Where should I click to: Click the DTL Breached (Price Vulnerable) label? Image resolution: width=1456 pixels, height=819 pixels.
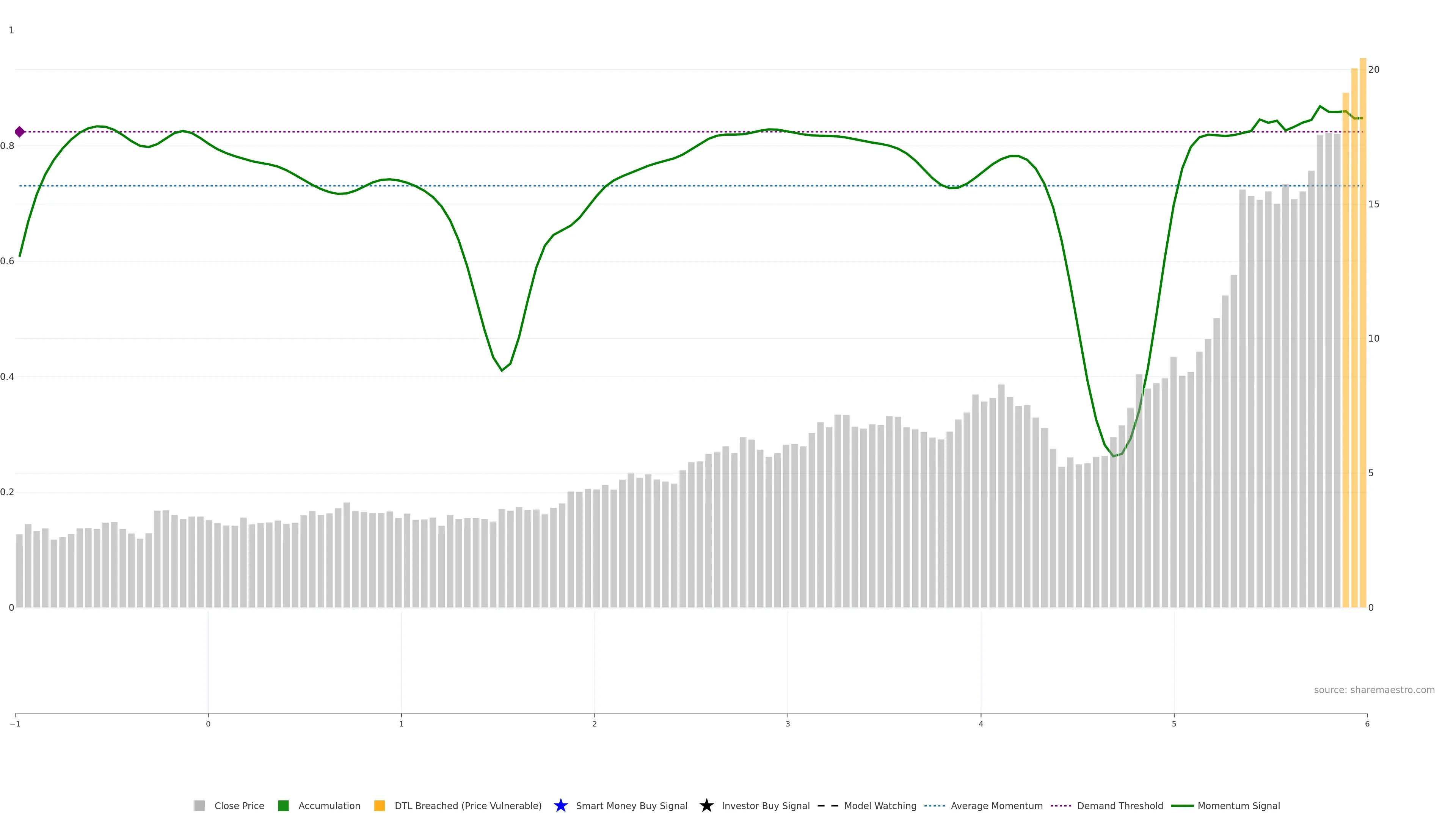coord(468,805)
